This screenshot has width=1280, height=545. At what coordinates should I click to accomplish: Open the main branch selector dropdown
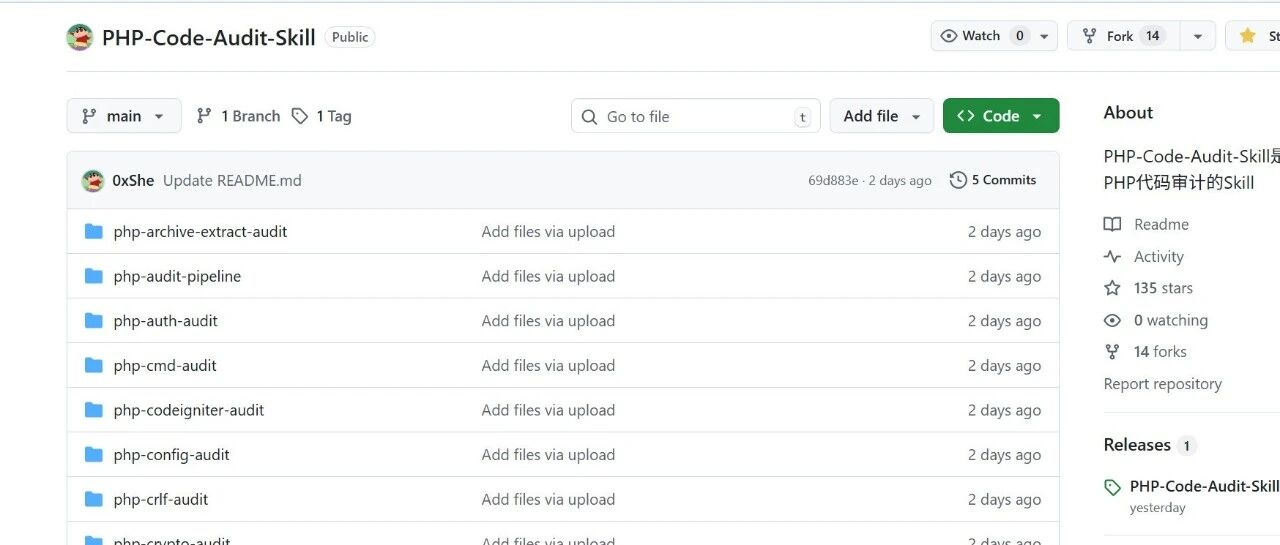[124, 116]
